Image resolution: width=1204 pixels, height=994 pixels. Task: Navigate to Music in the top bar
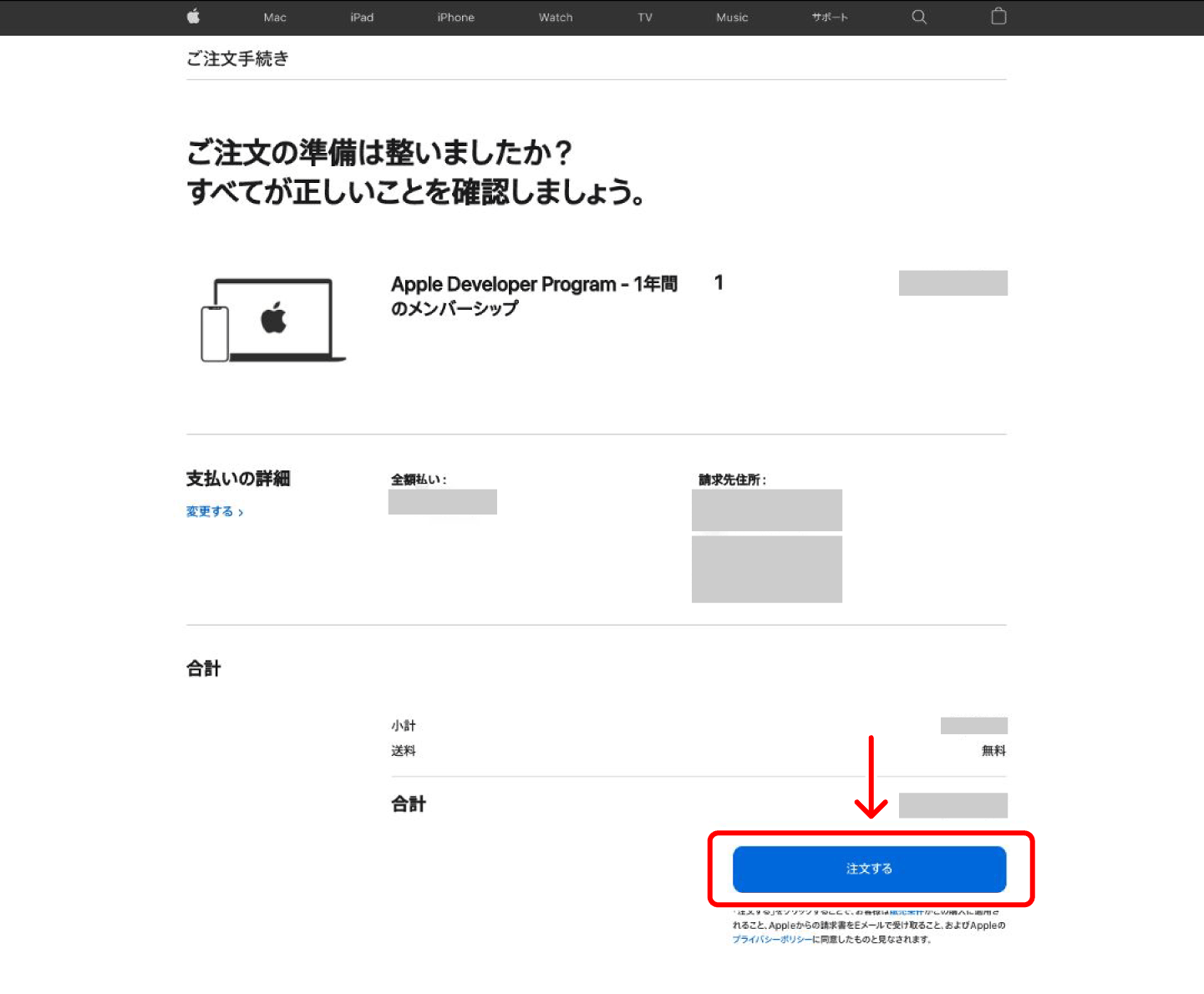[x=732, y=18]
